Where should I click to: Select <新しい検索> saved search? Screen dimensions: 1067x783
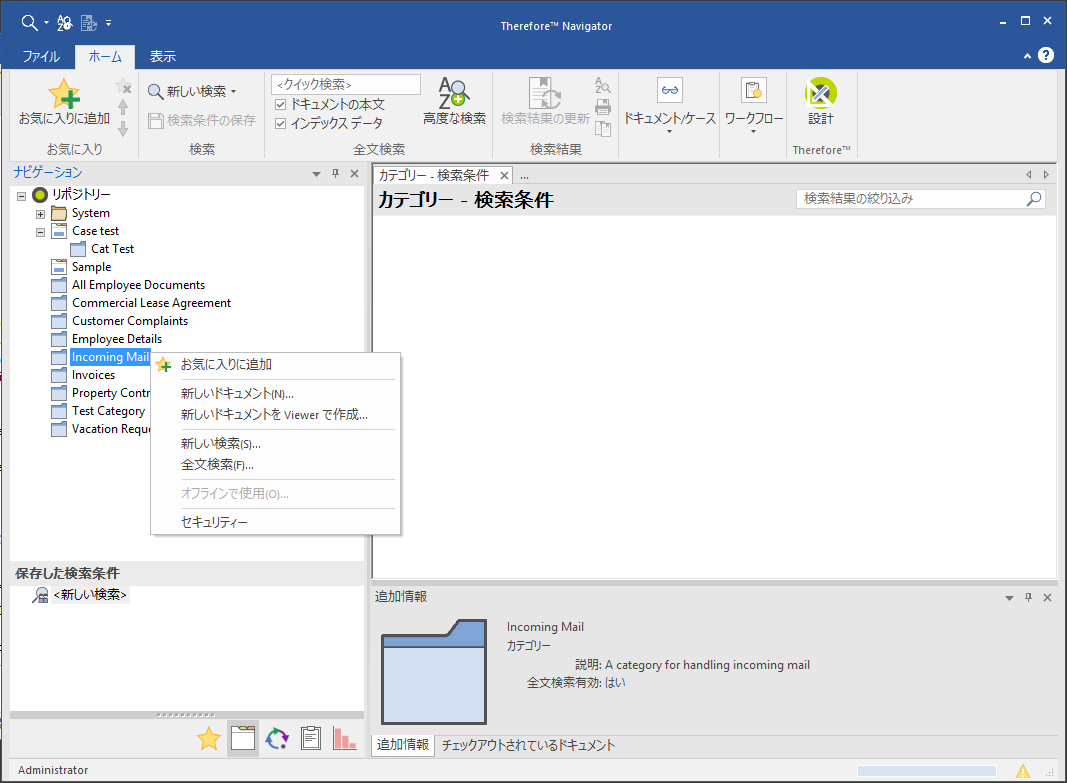click(x=91, y=595)
